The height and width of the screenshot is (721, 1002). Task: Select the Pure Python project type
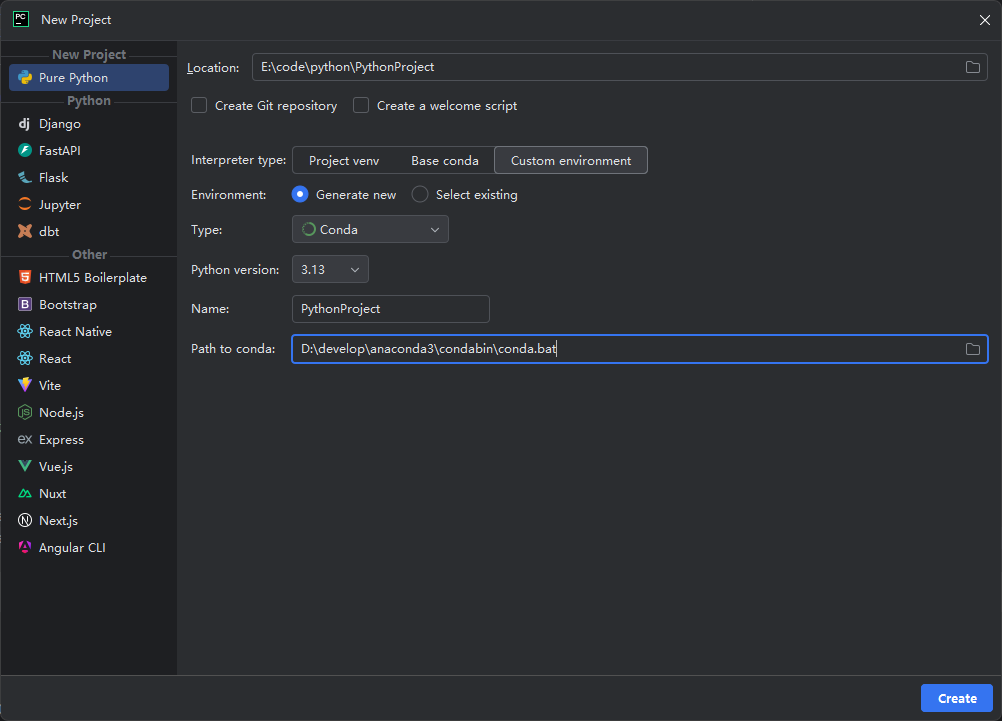[x=89, y=77]
